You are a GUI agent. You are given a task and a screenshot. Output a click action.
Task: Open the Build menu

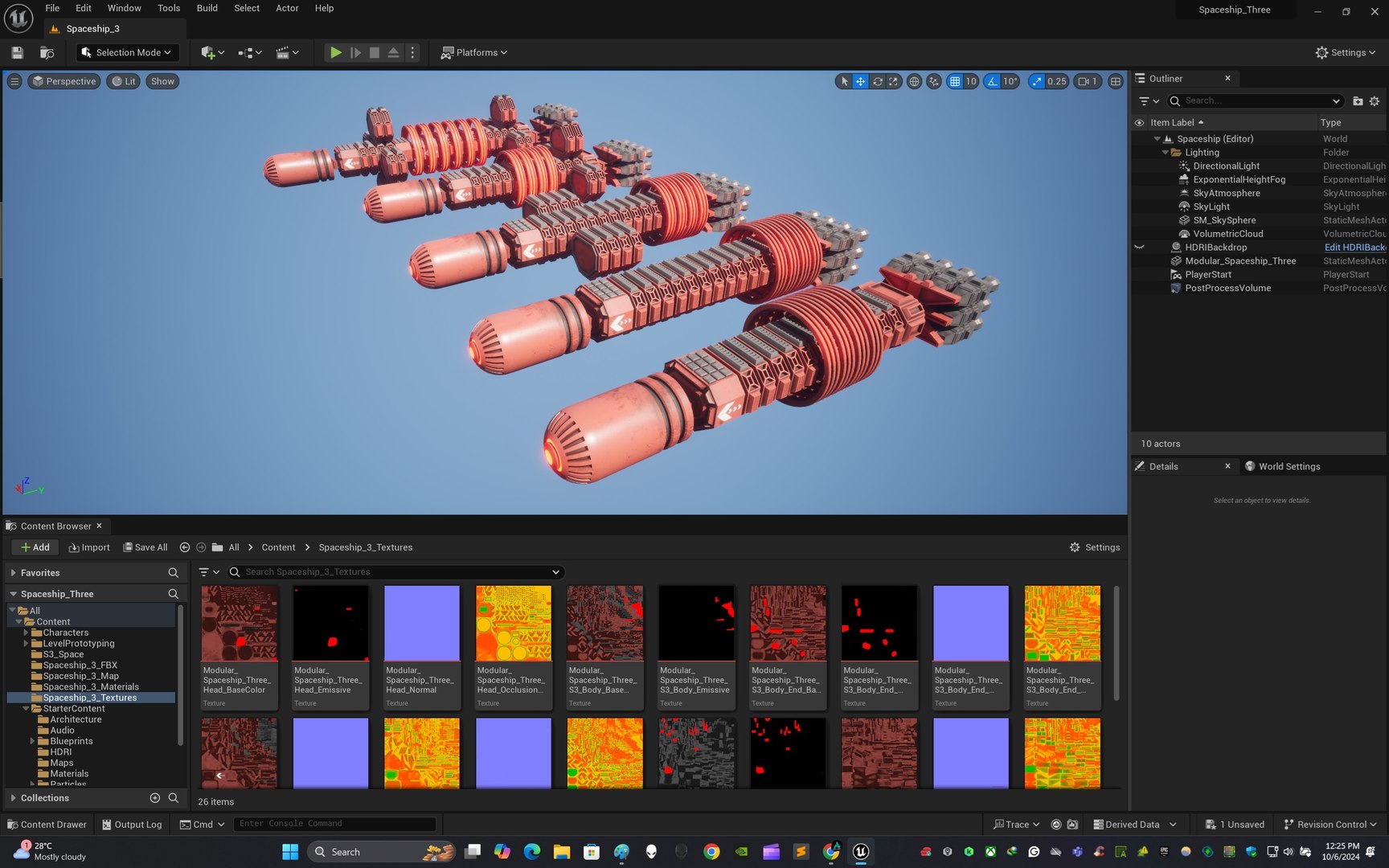pyautogui.click(x=207, y=8)
